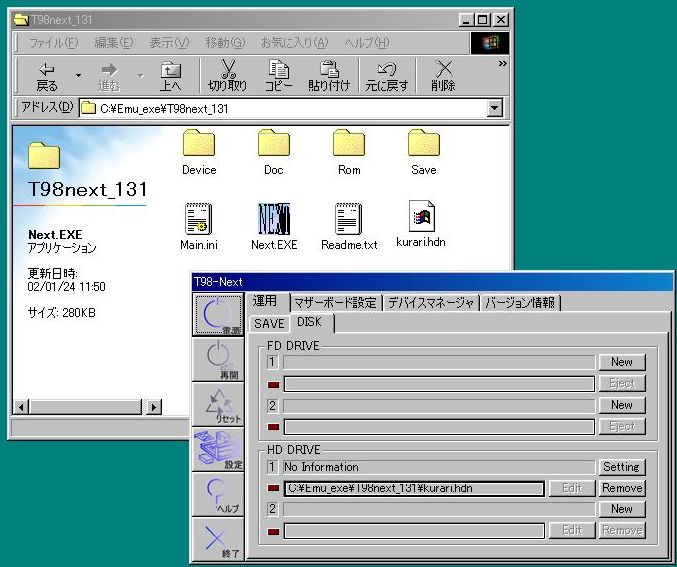Click the right scroll arrow in Explorer
Image resolution: width=677 pixels, height=567 pixels.
(154, 407)
